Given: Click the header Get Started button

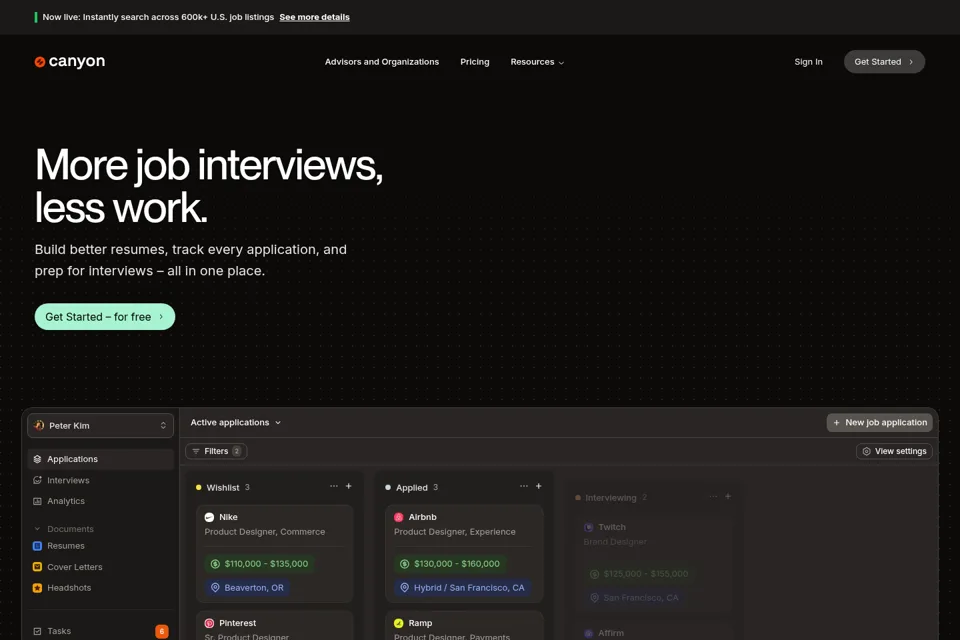Looking at the screenshot, I should pos(884,62).
